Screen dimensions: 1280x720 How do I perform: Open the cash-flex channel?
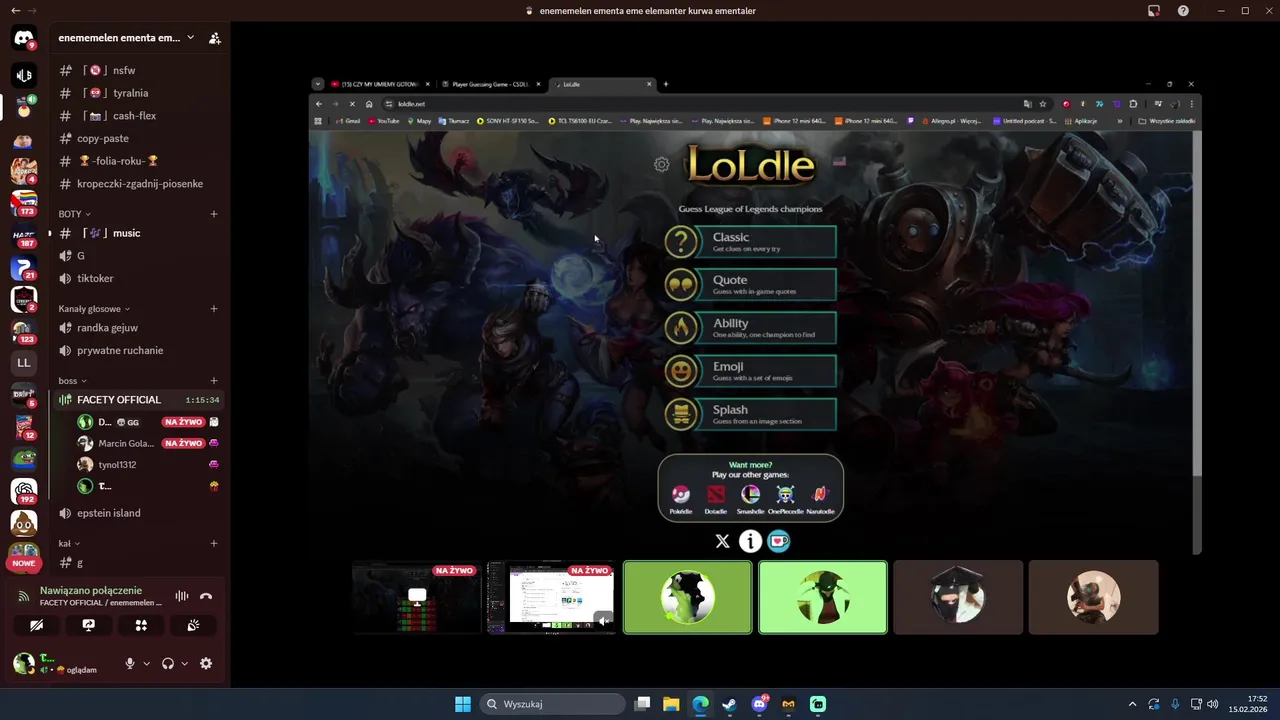[140, 116]
